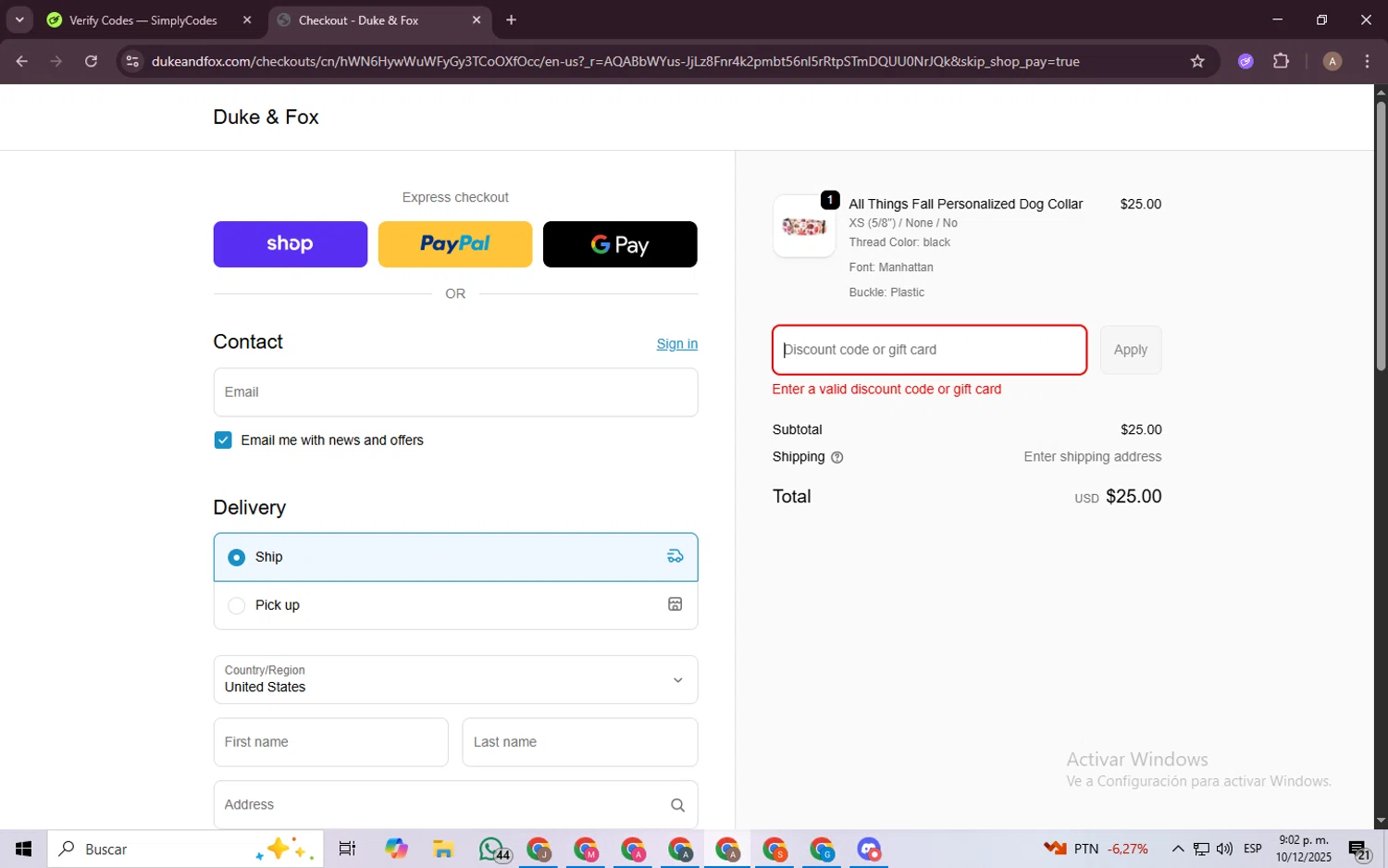Pay with Shop Pay button

coord(290,244)
